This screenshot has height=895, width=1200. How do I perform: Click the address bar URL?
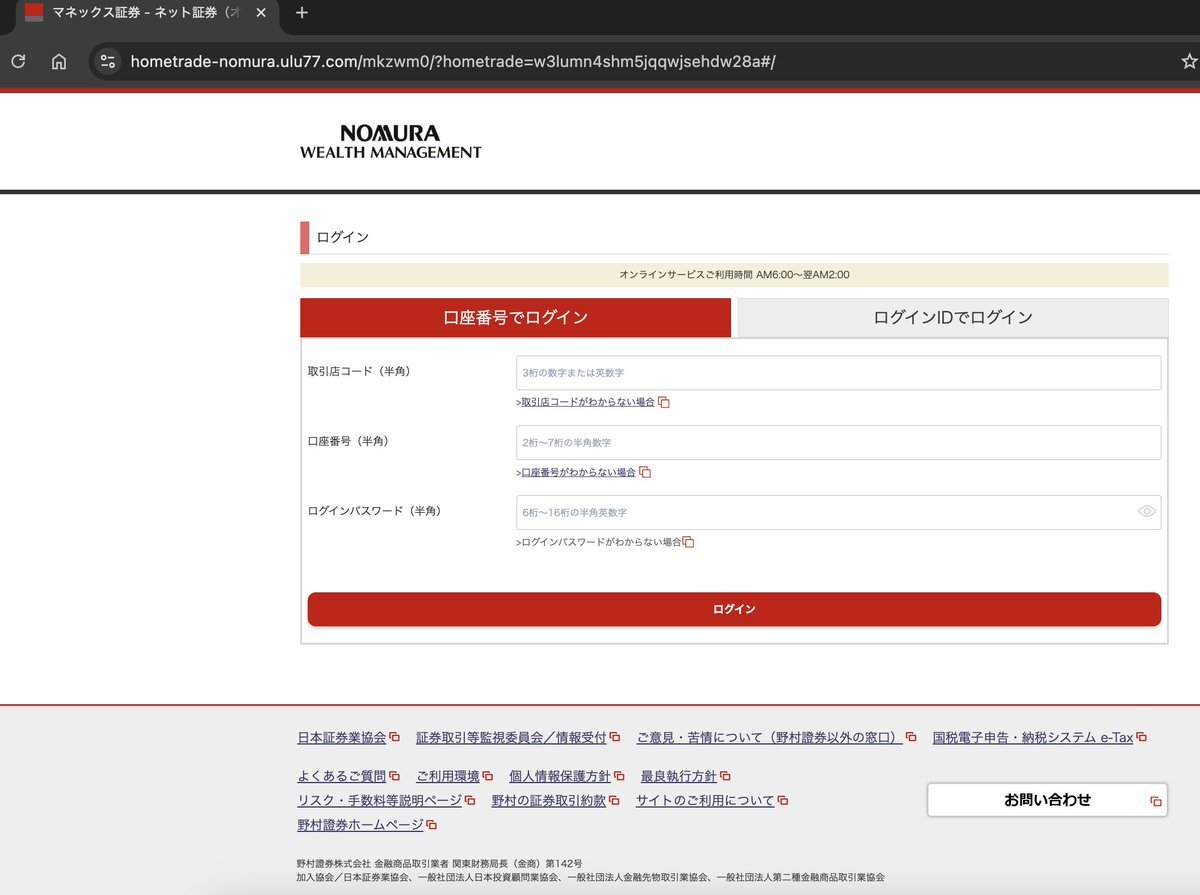click(x=453, y=62)
